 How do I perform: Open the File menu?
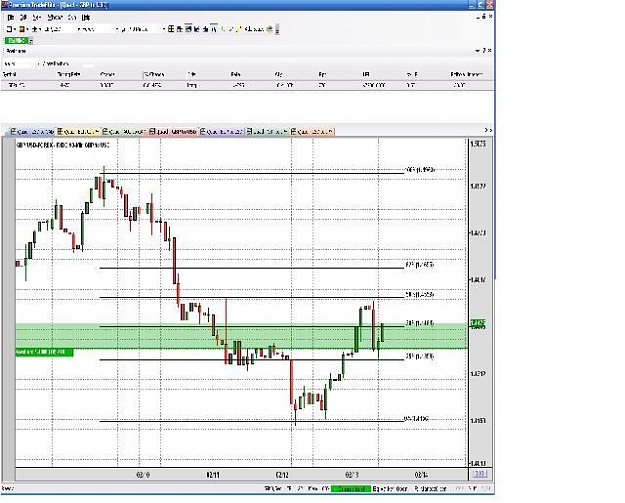(11, 18)
